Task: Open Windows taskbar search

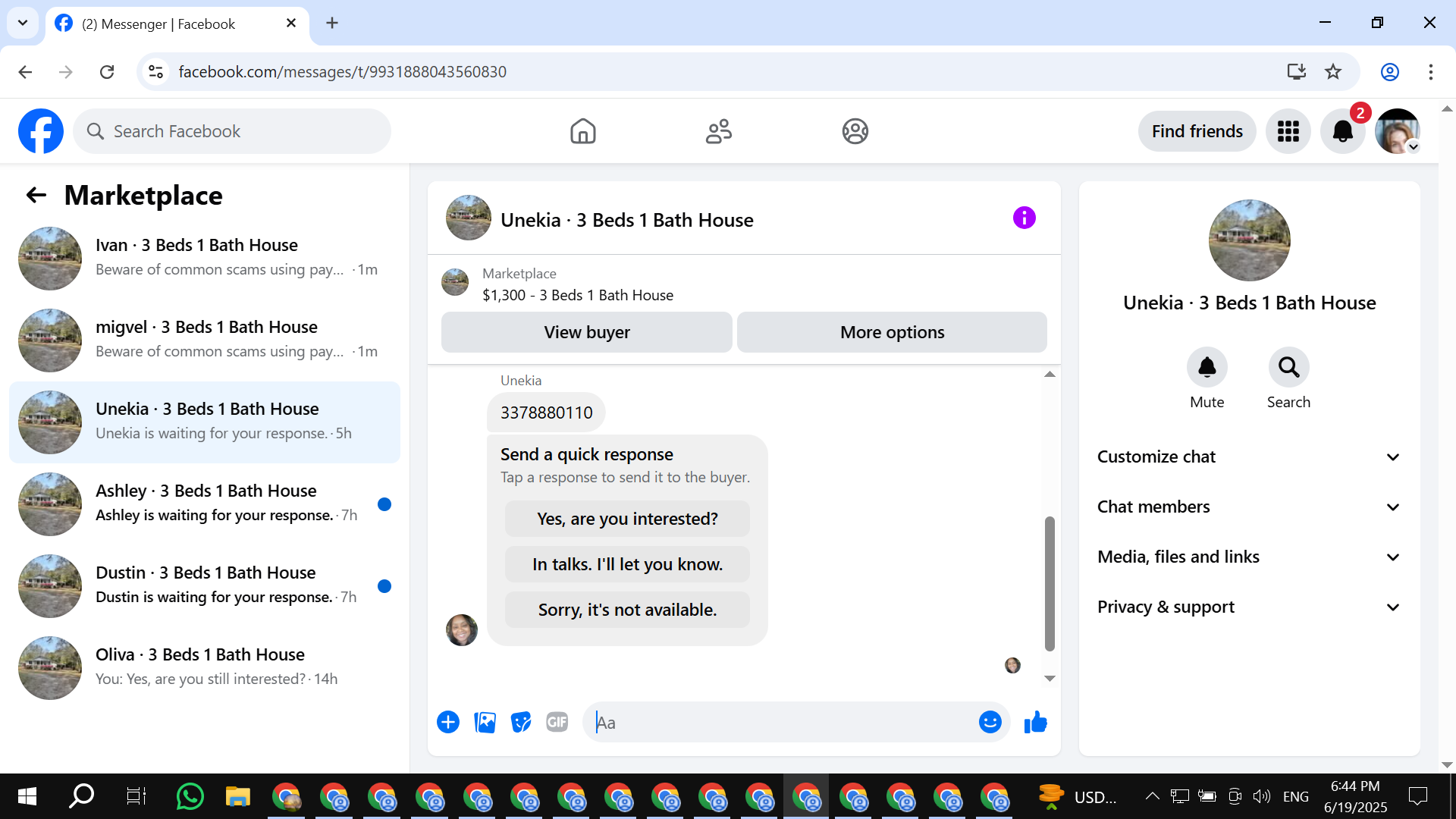Action: point(82,796)
